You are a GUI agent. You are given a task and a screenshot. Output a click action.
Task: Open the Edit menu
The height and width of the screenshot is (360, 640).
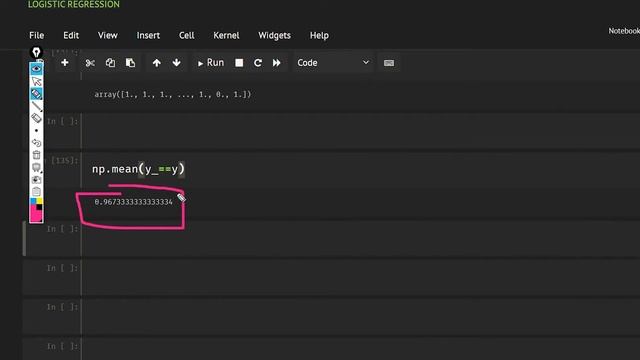point(71,36)
